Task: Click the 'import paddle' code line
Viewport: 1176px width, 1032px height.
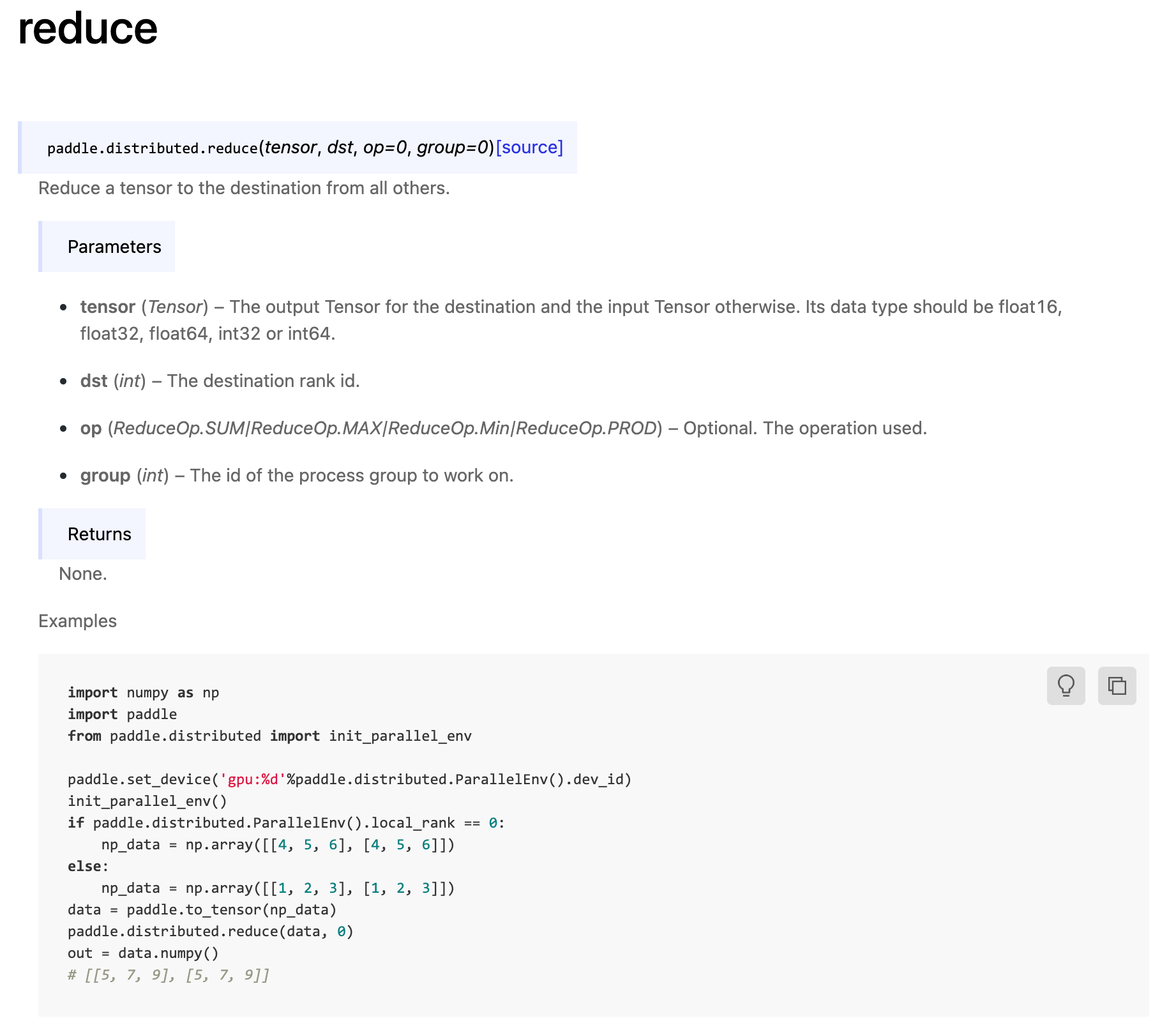Action: tap(123, 715)
